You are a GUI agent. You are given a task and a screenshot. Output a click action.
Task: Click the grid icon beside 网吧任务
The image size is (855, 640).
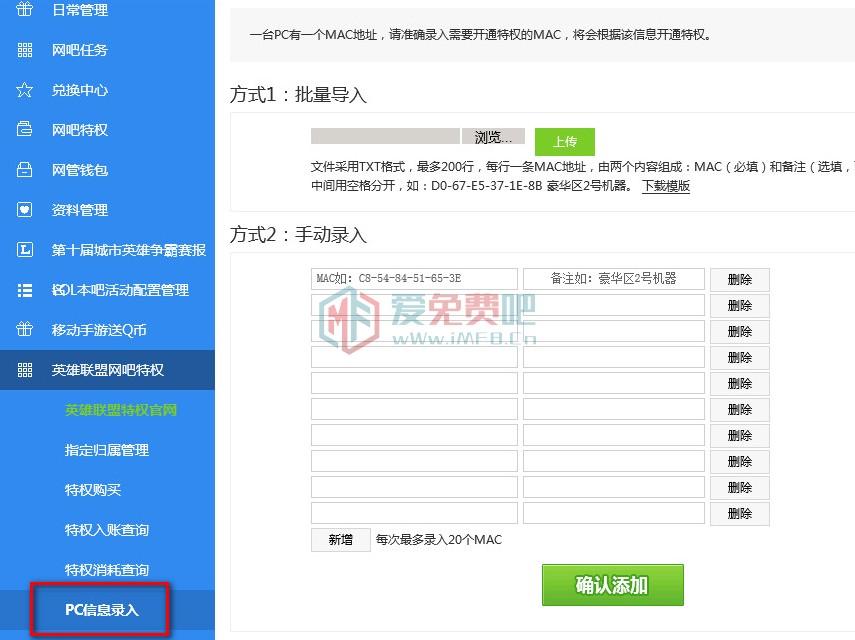pyautogui.click(x=25, y=50)
